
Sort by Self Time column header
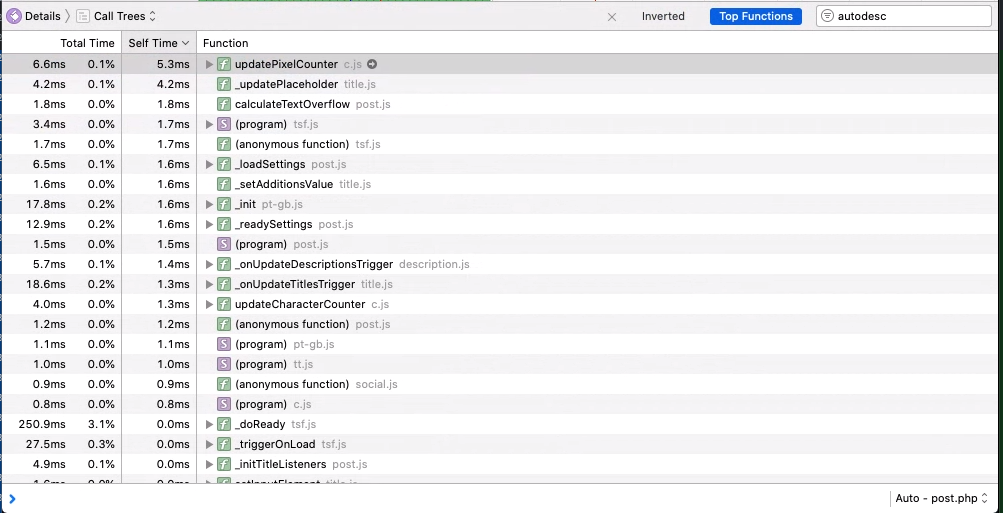coord(159,43)
